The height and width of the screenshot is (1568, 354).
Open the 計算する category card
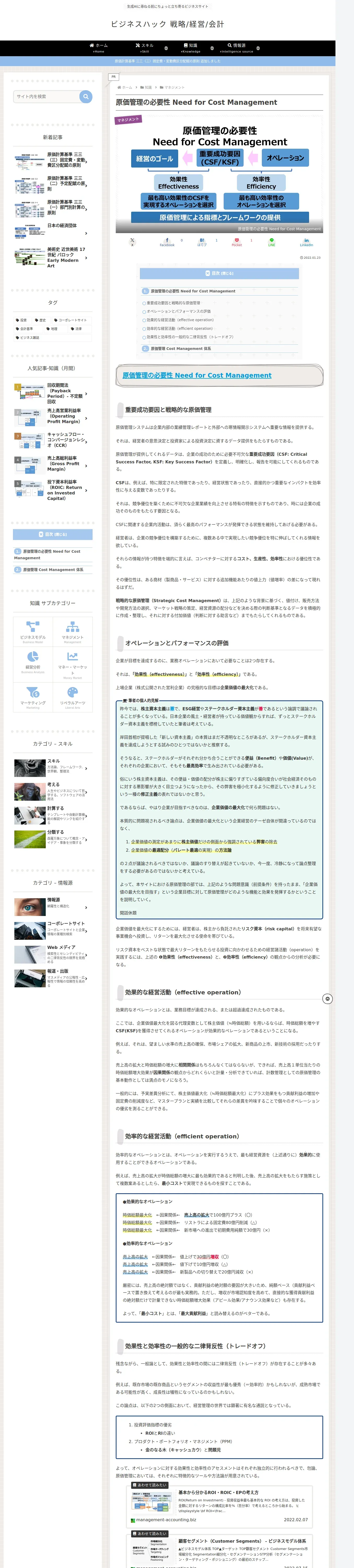point(53,815)
